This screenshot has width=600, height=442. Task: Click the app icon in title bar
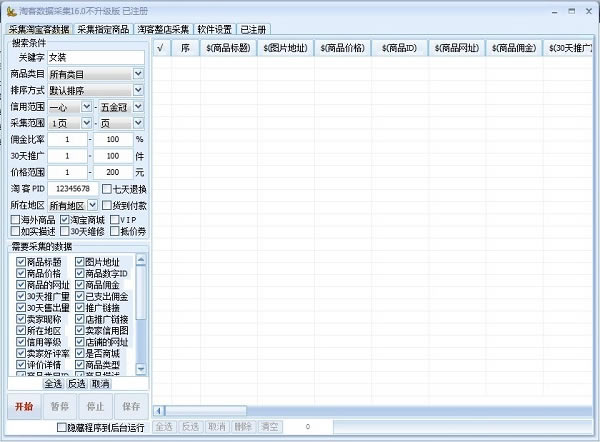coord(8,8)
